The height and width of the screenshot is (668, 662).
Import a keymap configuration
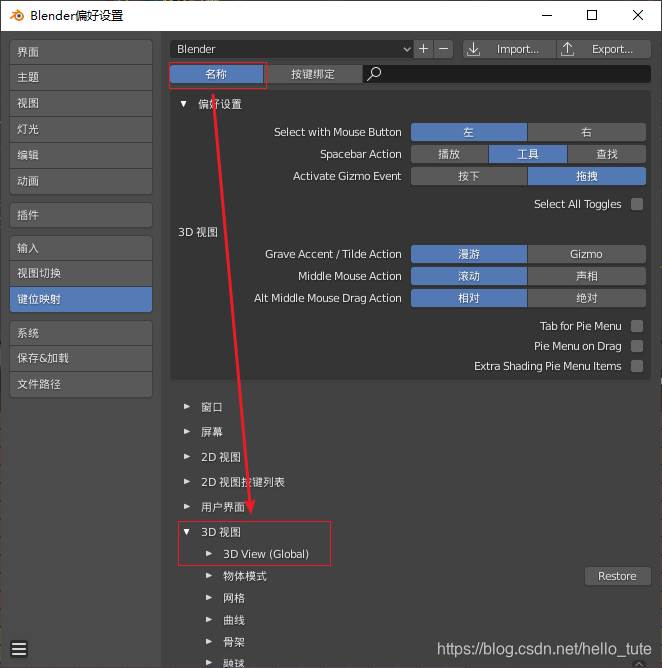coord(509,49)
